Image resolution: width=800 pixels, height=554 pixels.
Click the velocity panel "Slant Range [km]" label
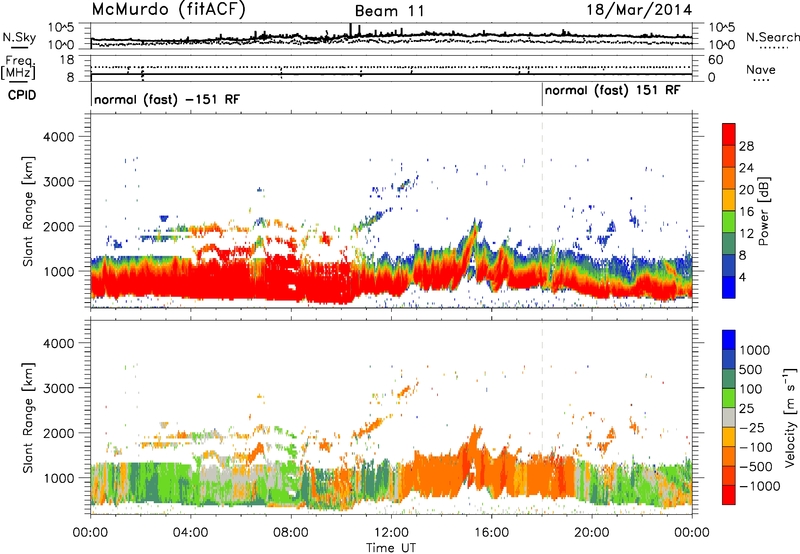(28, 417)
